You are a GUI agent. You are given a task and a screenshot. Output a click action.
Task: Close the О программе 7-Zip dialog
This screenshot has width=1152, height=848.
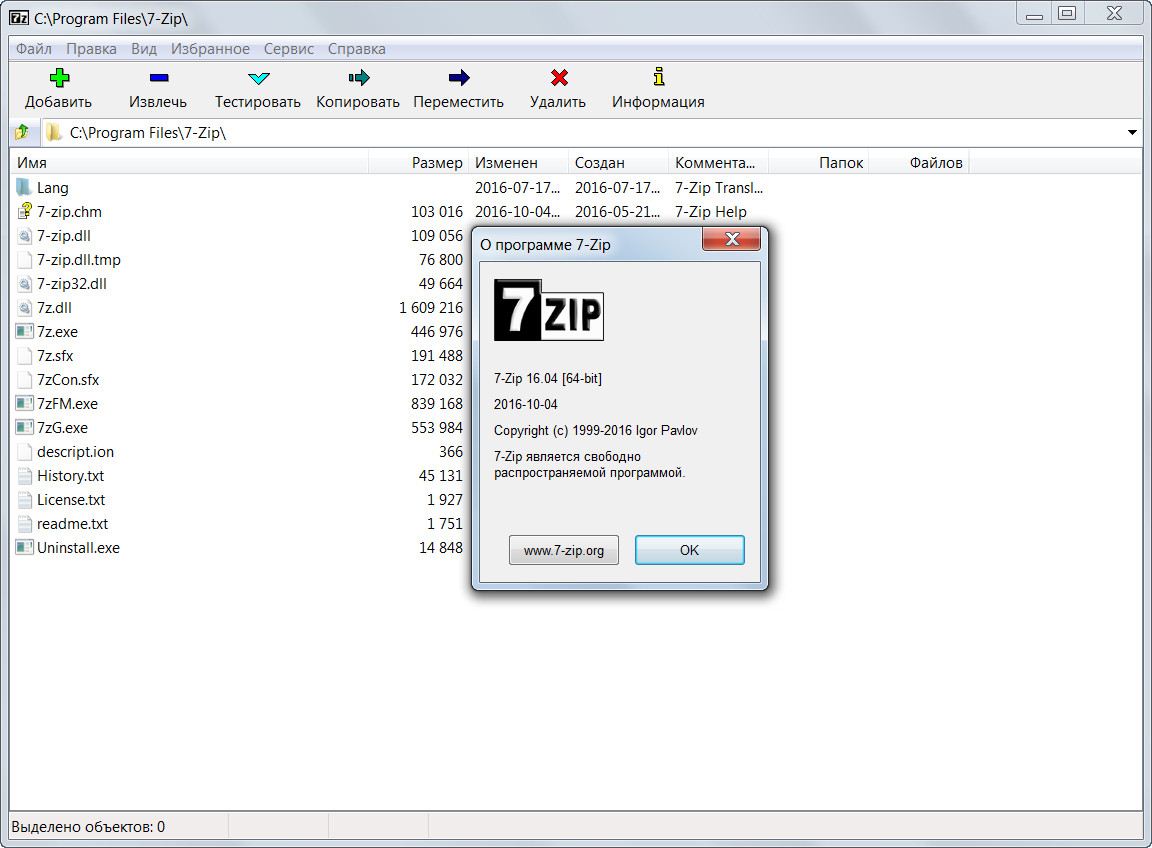(x=731, y=239)
